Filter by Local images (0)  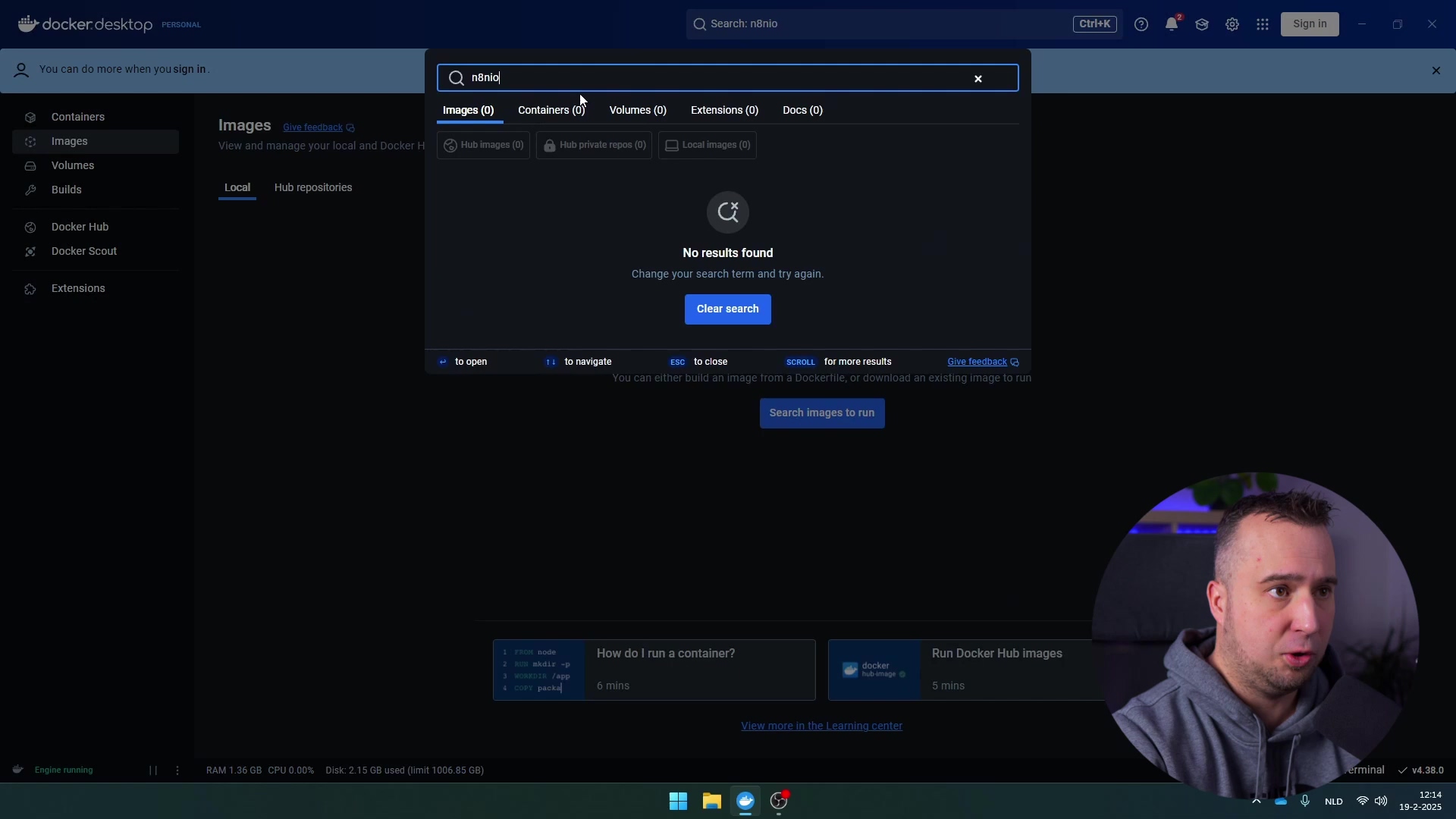[708, 145]
